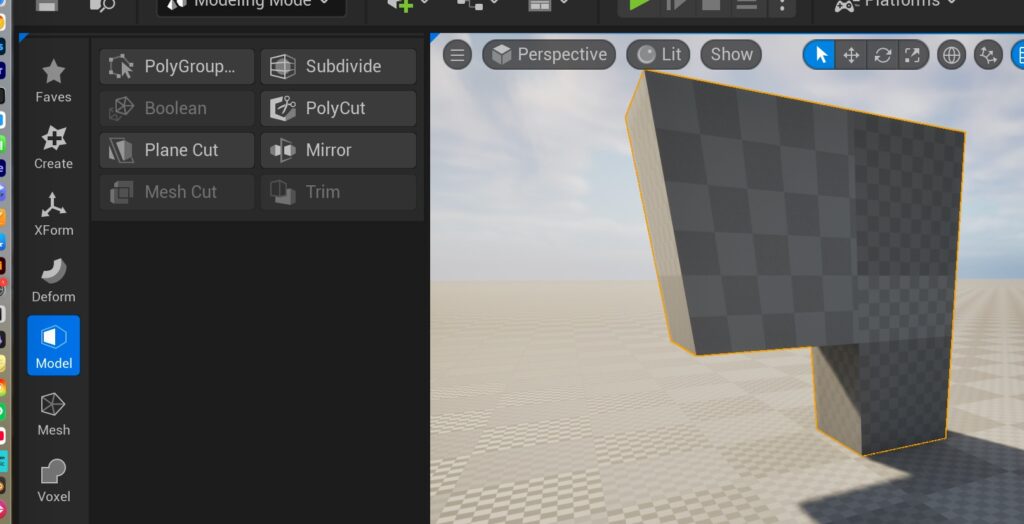
Task: Launch the PolyGroup Edit tool
Action: coord(177,67)
